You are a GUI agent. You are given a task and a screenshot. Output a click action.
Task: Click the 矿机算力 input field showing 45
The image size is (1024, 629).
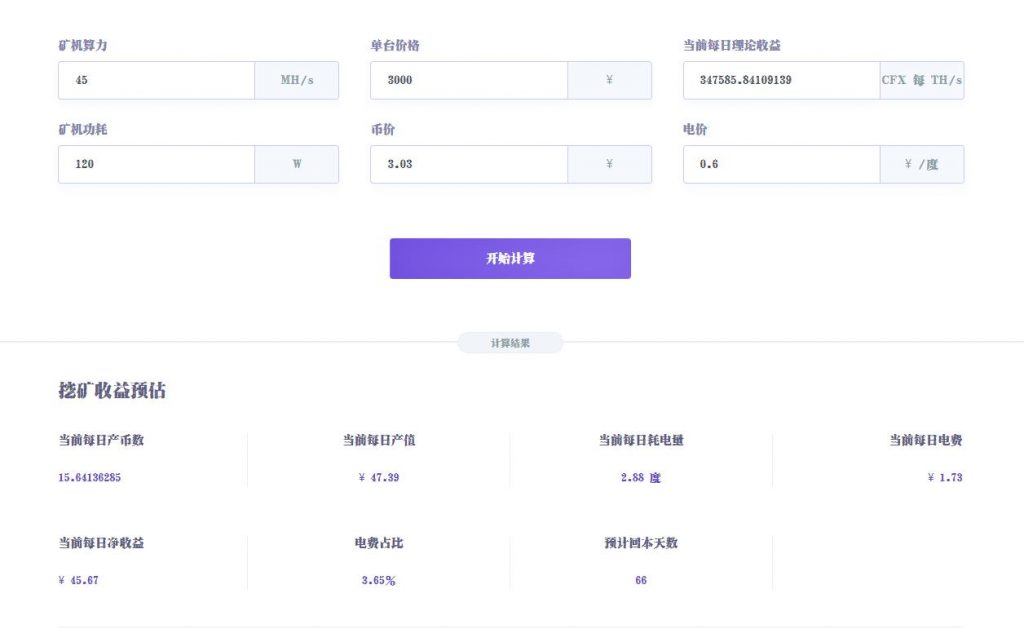click(156, 80)
